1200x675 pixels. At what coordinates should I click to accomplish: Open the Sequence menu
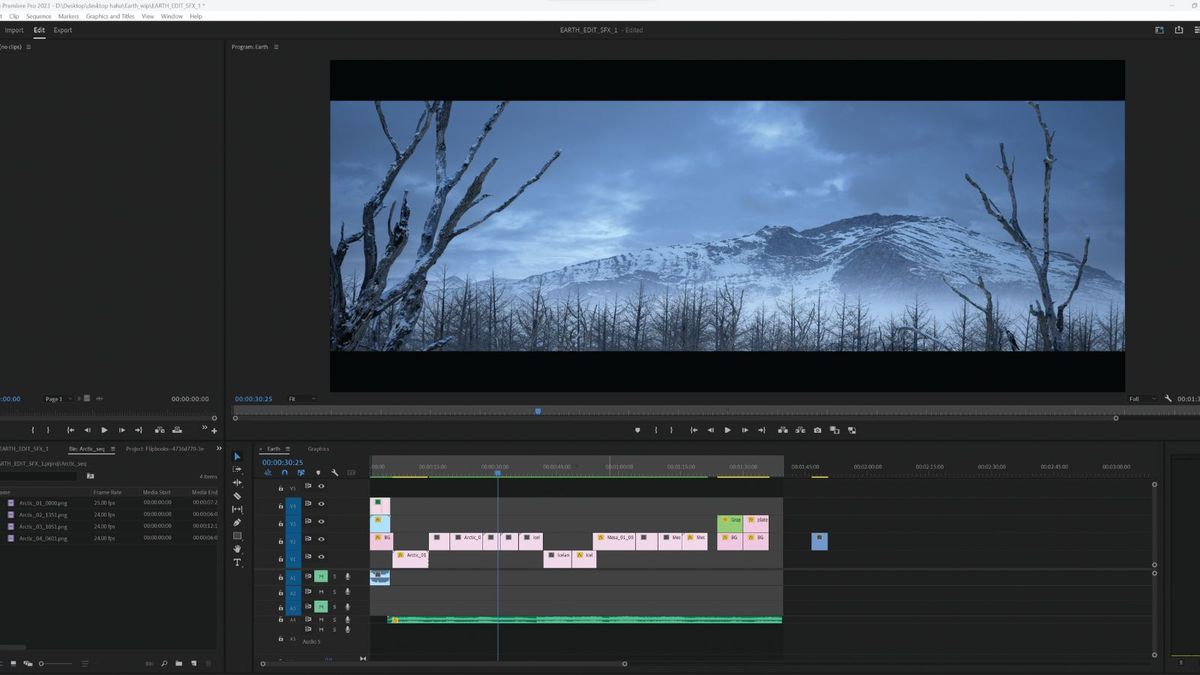pos(38,16)
